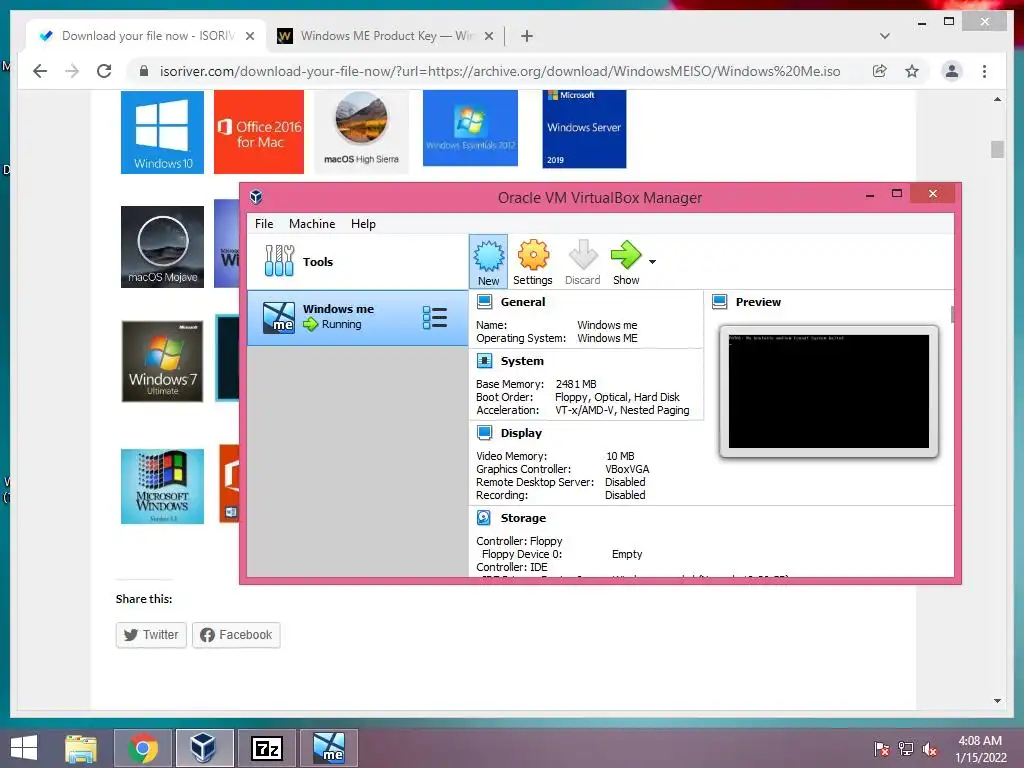The image size is (1024, 768).
Task: Click Floppy Device 0 value Empty
Action: [x=627, y=554]
